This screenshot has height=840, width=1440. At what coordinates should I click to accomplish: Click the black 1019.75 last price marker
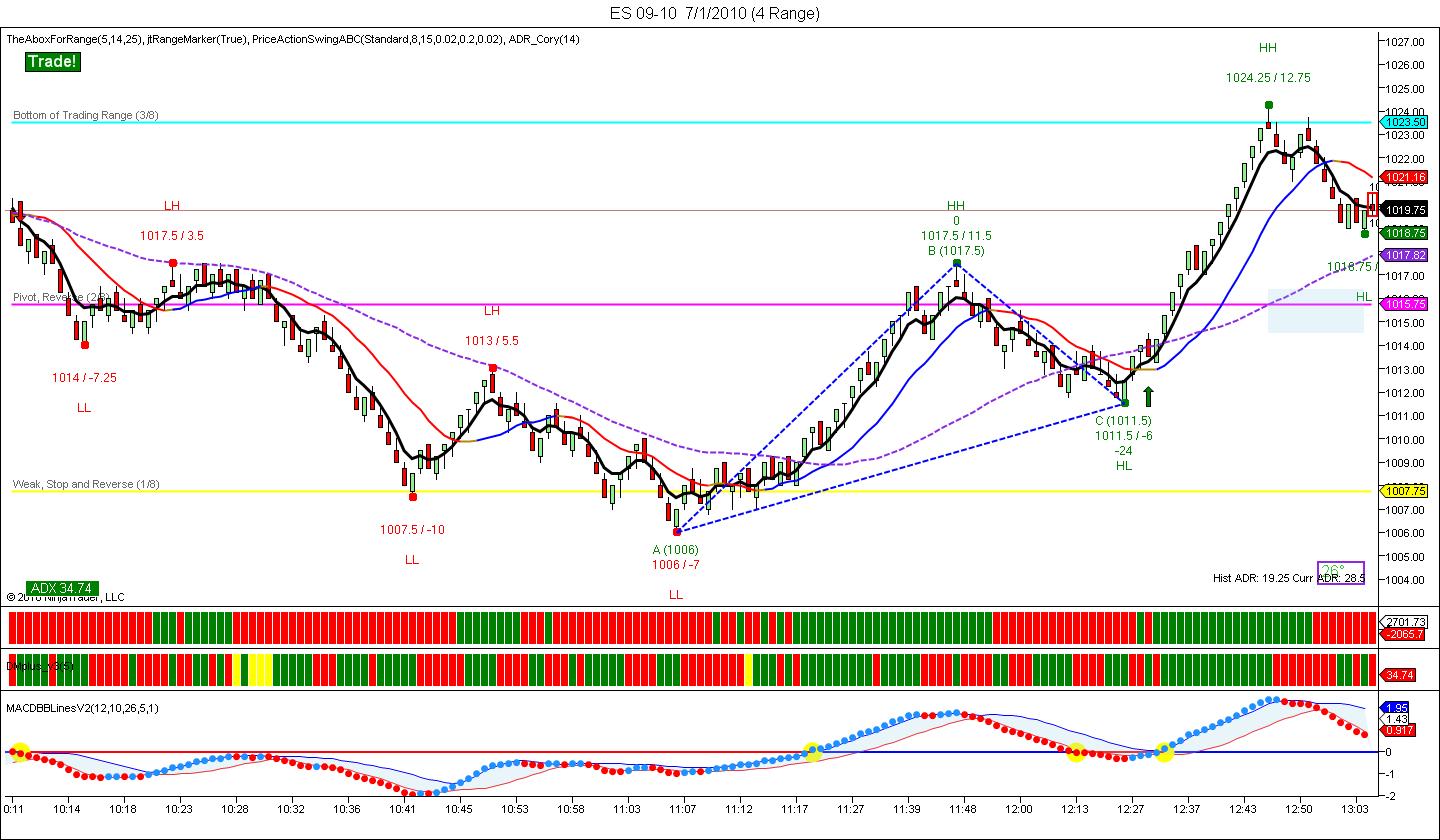tap(1405, 210)
